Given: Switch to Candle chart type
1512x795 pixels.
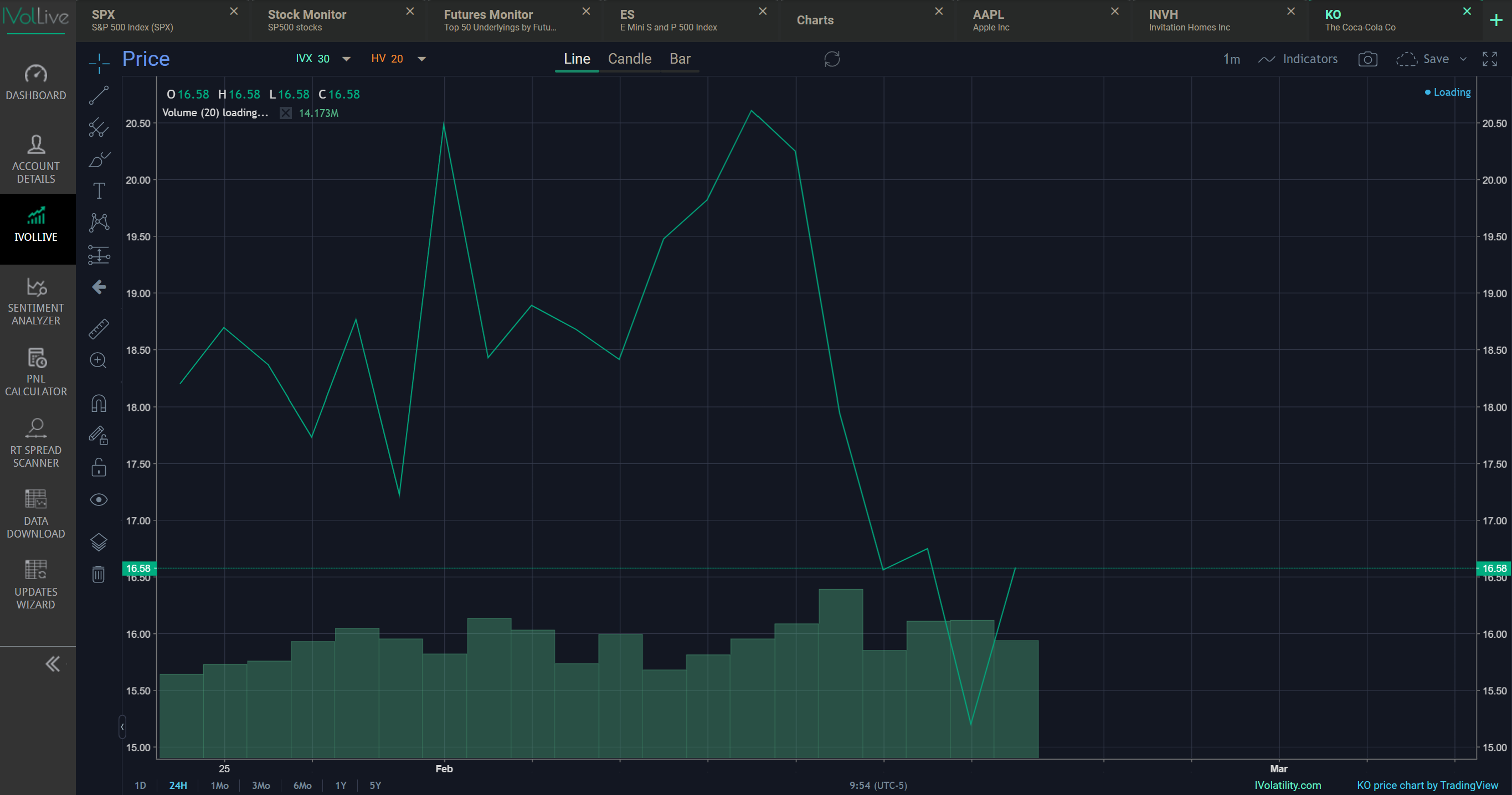Looking at the screenshot, I should (x=629, y=59).
